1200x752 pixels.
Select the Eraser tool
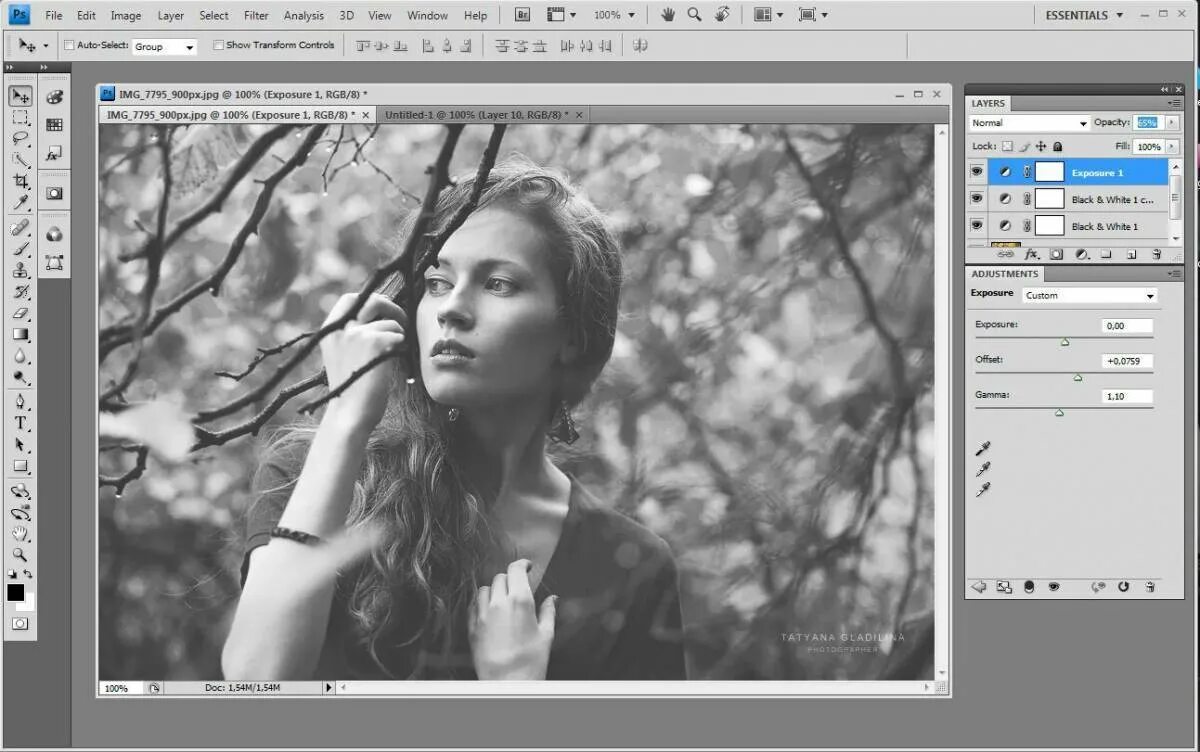pyautogui.click(x=20, y=313)
